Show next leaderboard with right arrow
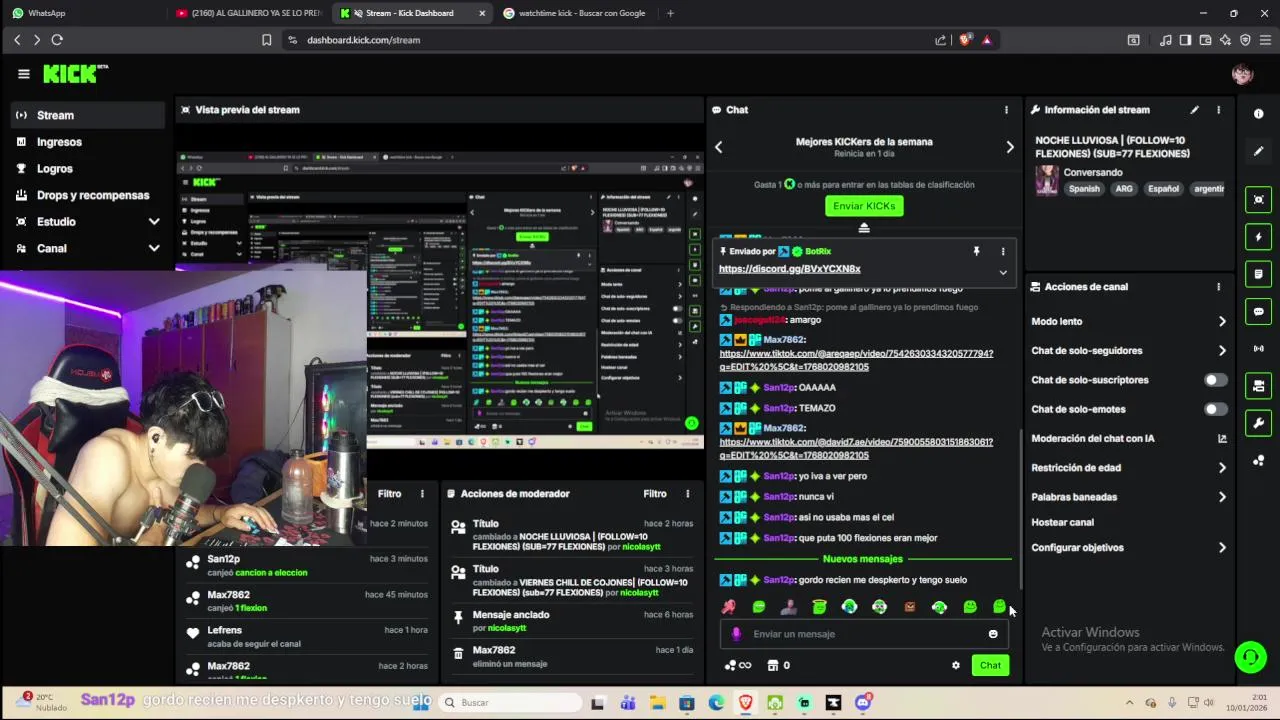 click(1010, 147)
